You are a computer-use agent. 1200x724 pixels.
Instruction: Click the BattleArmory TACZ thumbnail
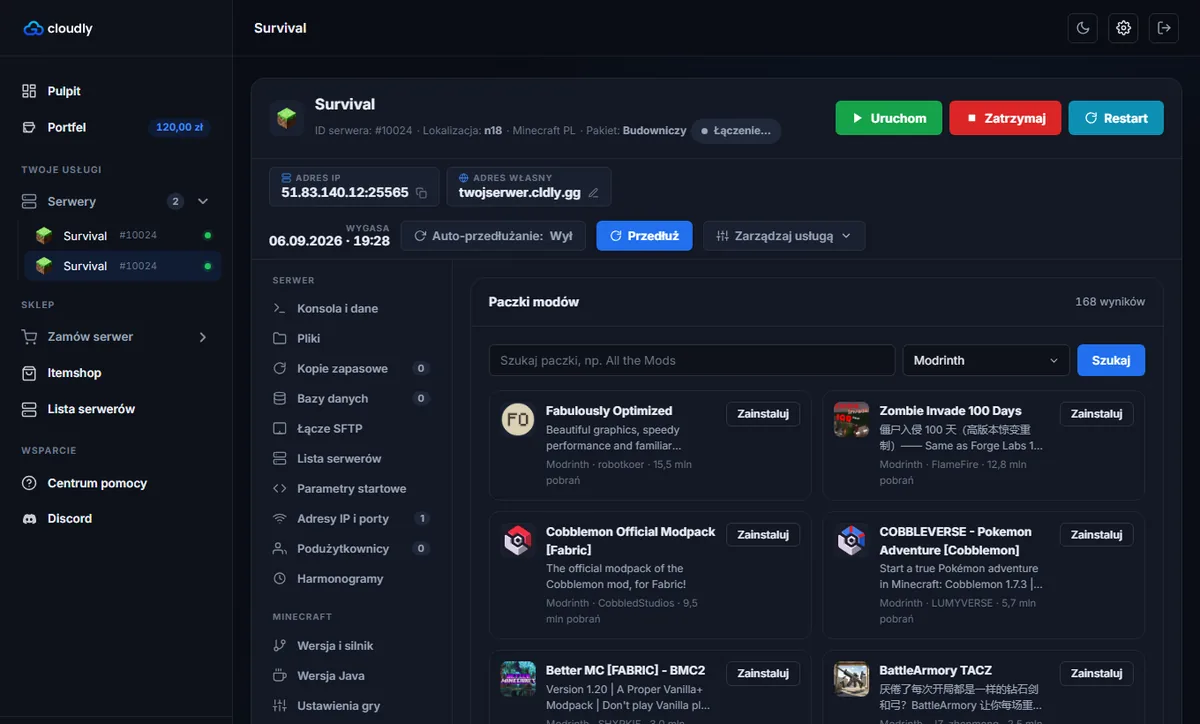click(x=851, y=679)
